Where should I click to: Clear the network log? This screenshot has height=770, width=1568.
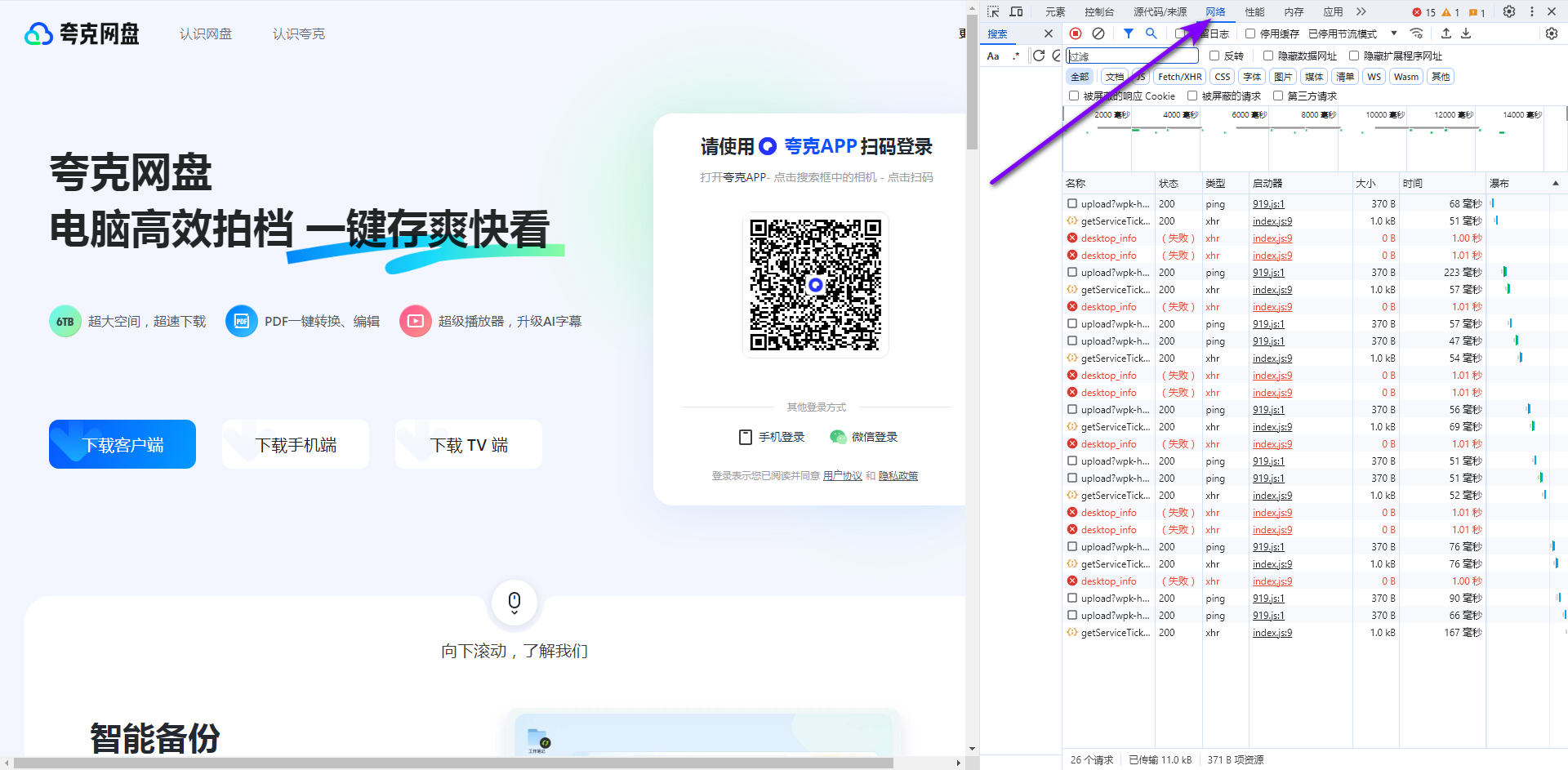pos(1098,33)
